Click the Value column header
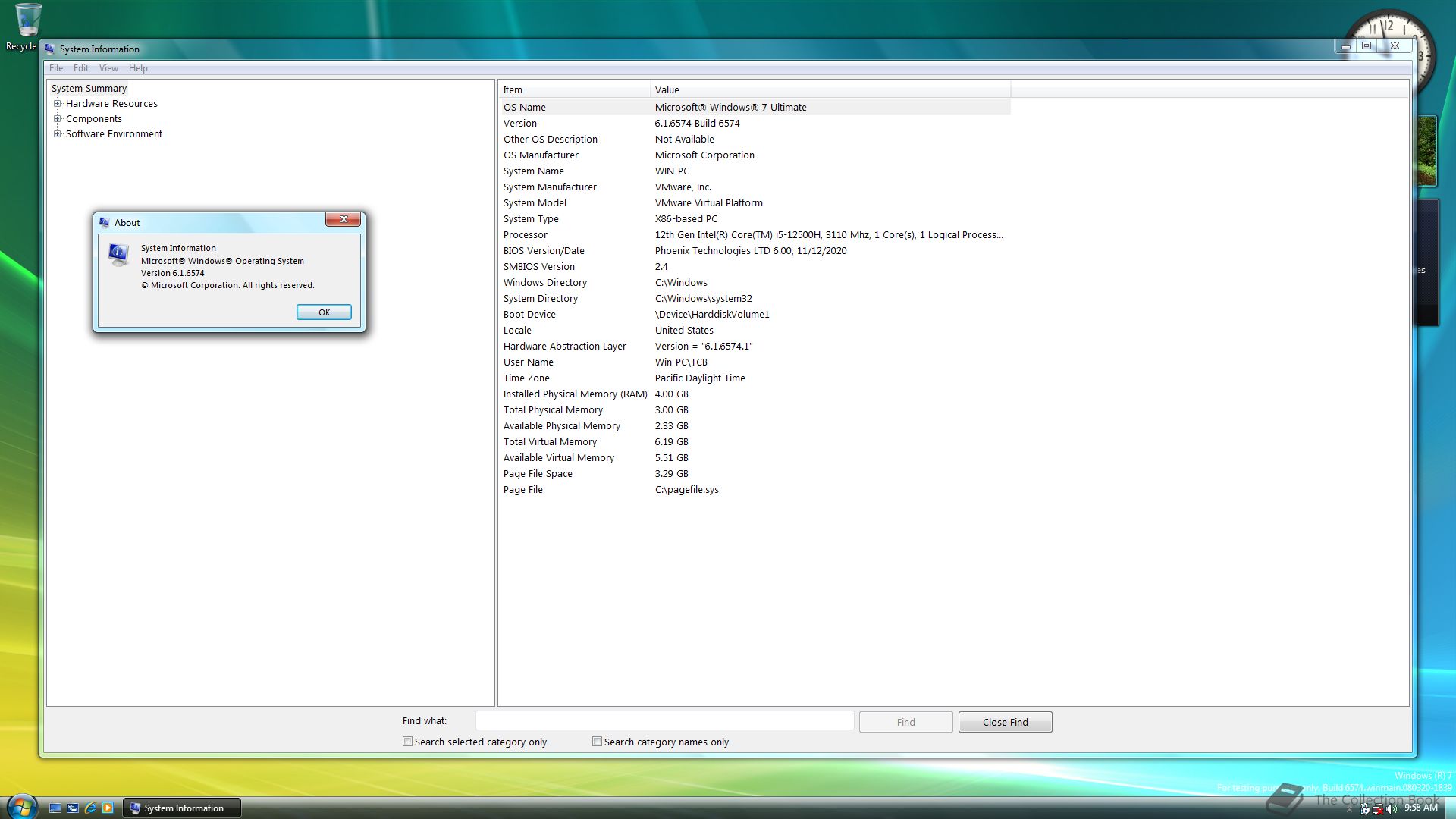 [x=830, y=89]
